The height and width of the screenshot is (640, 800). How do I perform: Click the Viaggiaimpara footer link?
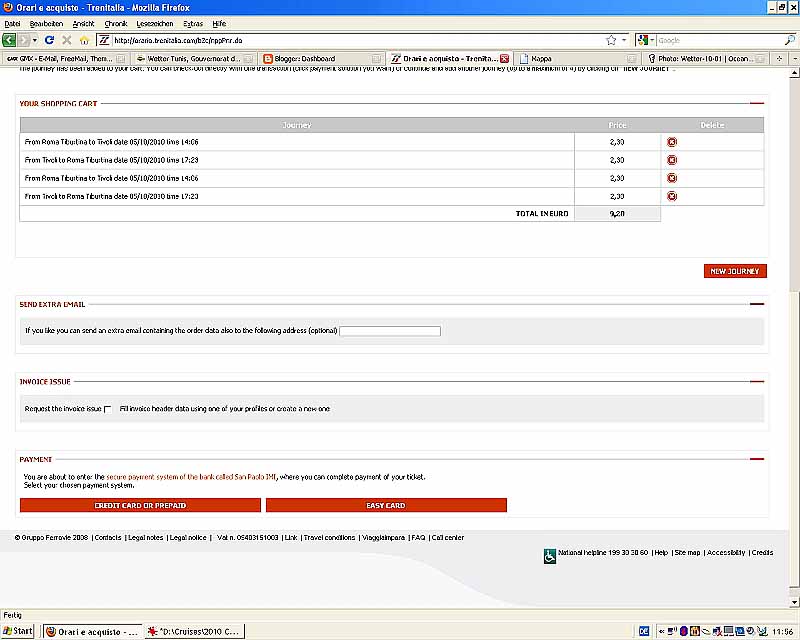[384, 537]
